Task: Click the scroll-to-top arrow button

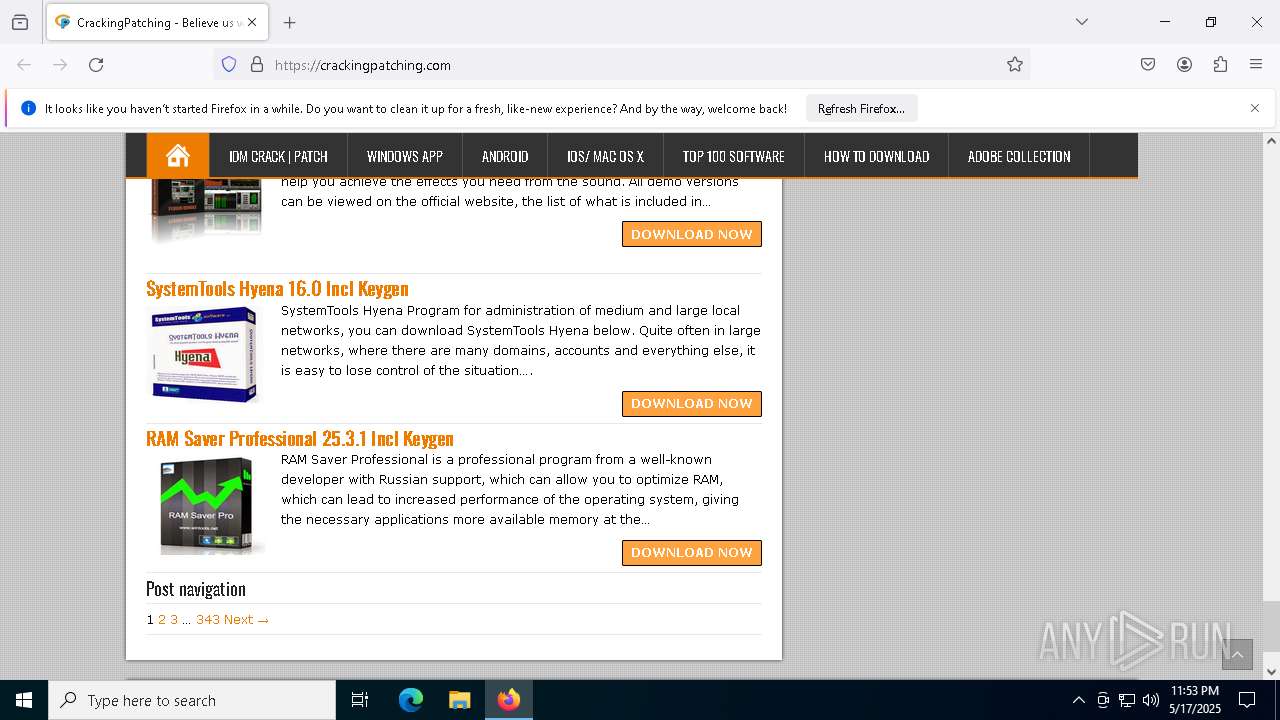Action: [x=1237, y=654]
